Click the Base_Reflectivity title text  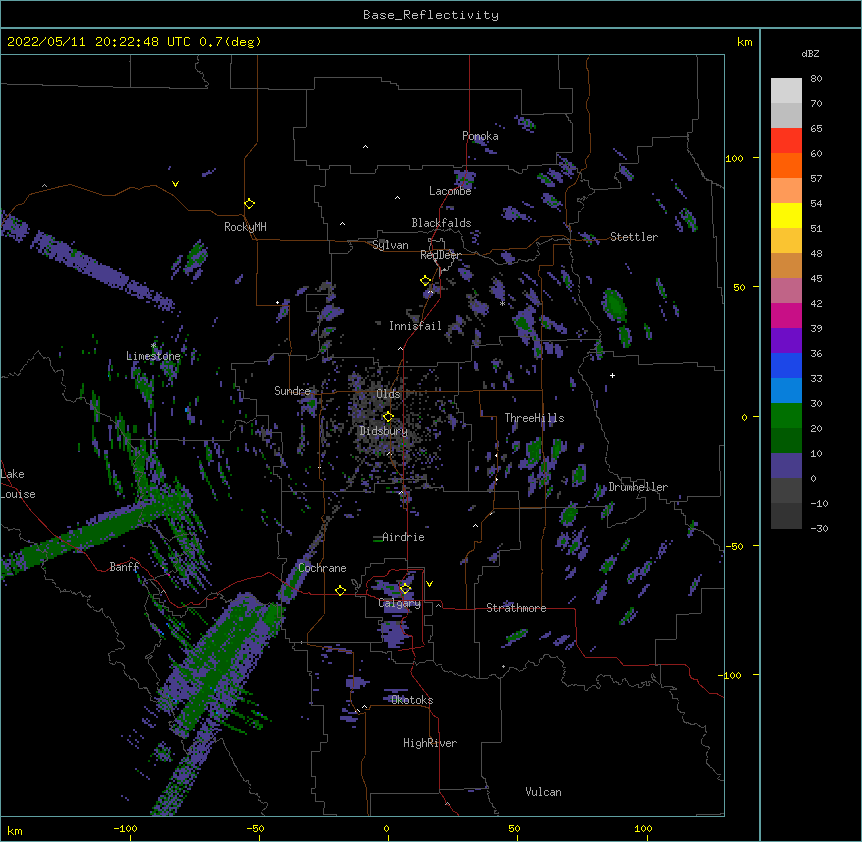pos(431,15)
